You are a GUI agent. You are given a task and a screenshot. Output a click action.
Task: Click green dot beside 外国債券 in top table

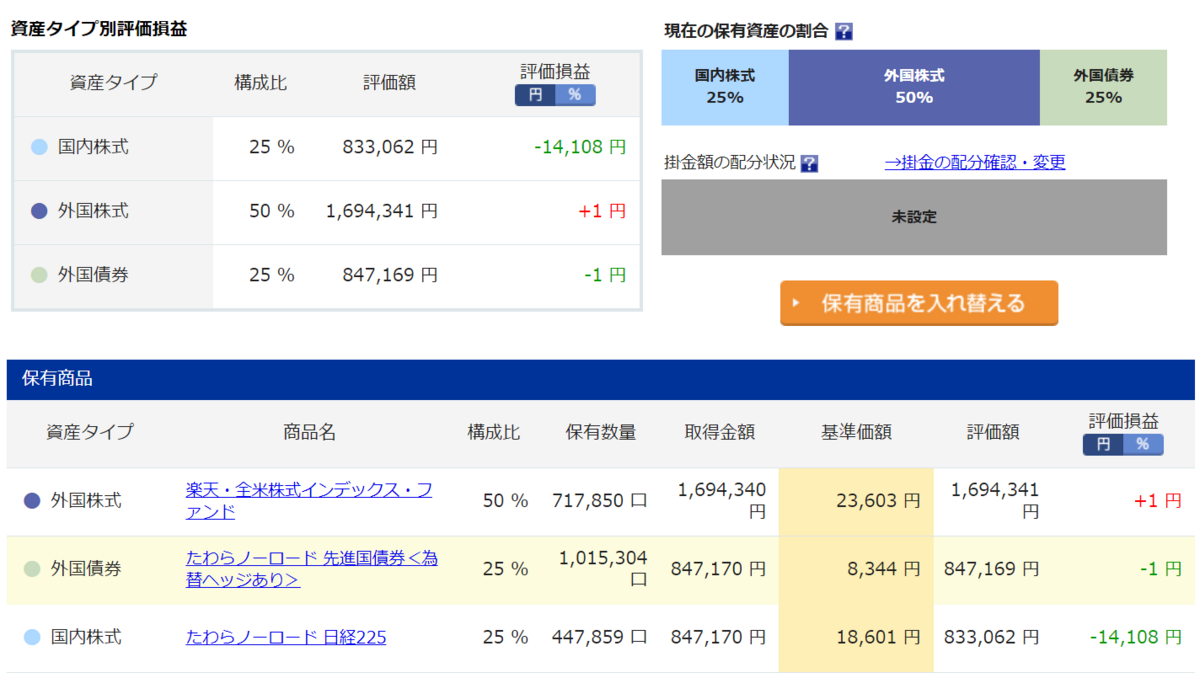(39, 275)
